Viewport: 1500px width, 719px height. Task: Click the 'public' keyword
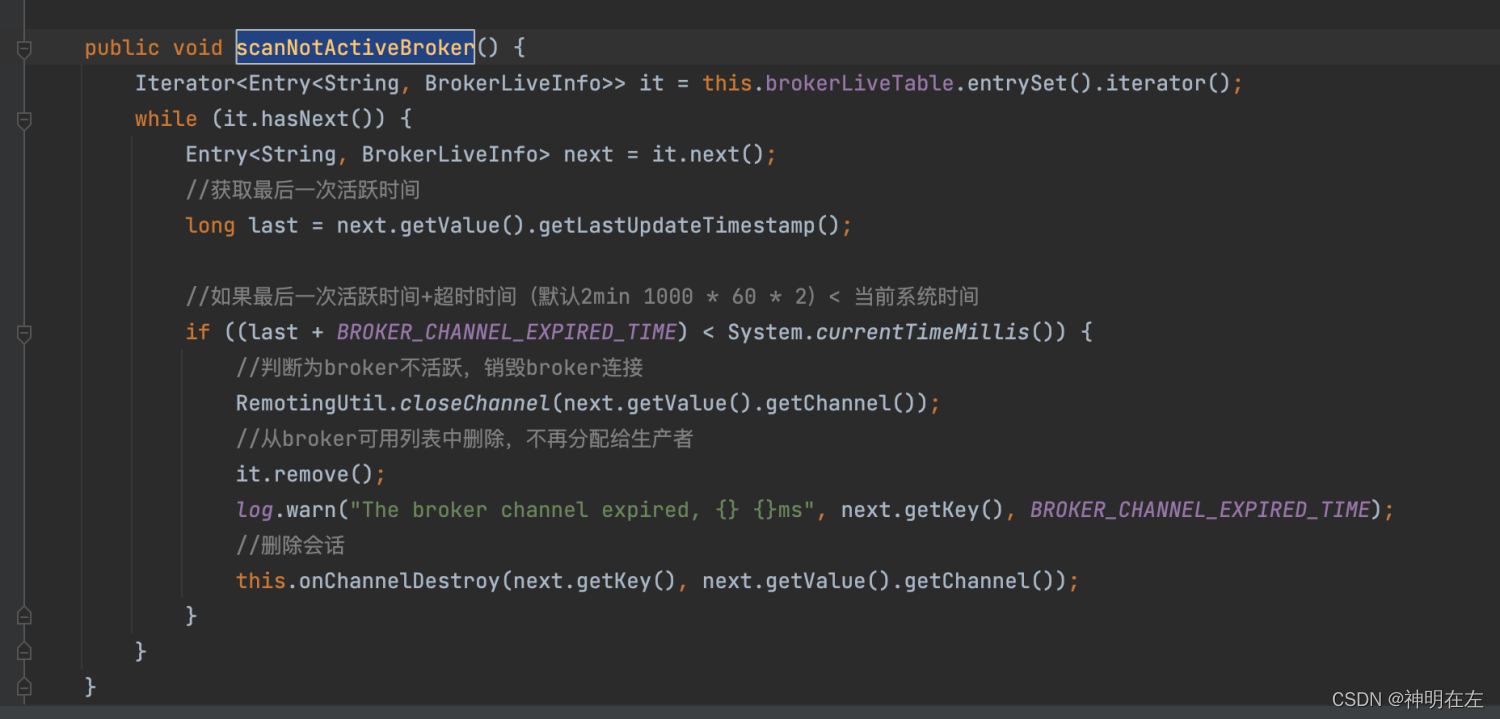click(122, 47)
